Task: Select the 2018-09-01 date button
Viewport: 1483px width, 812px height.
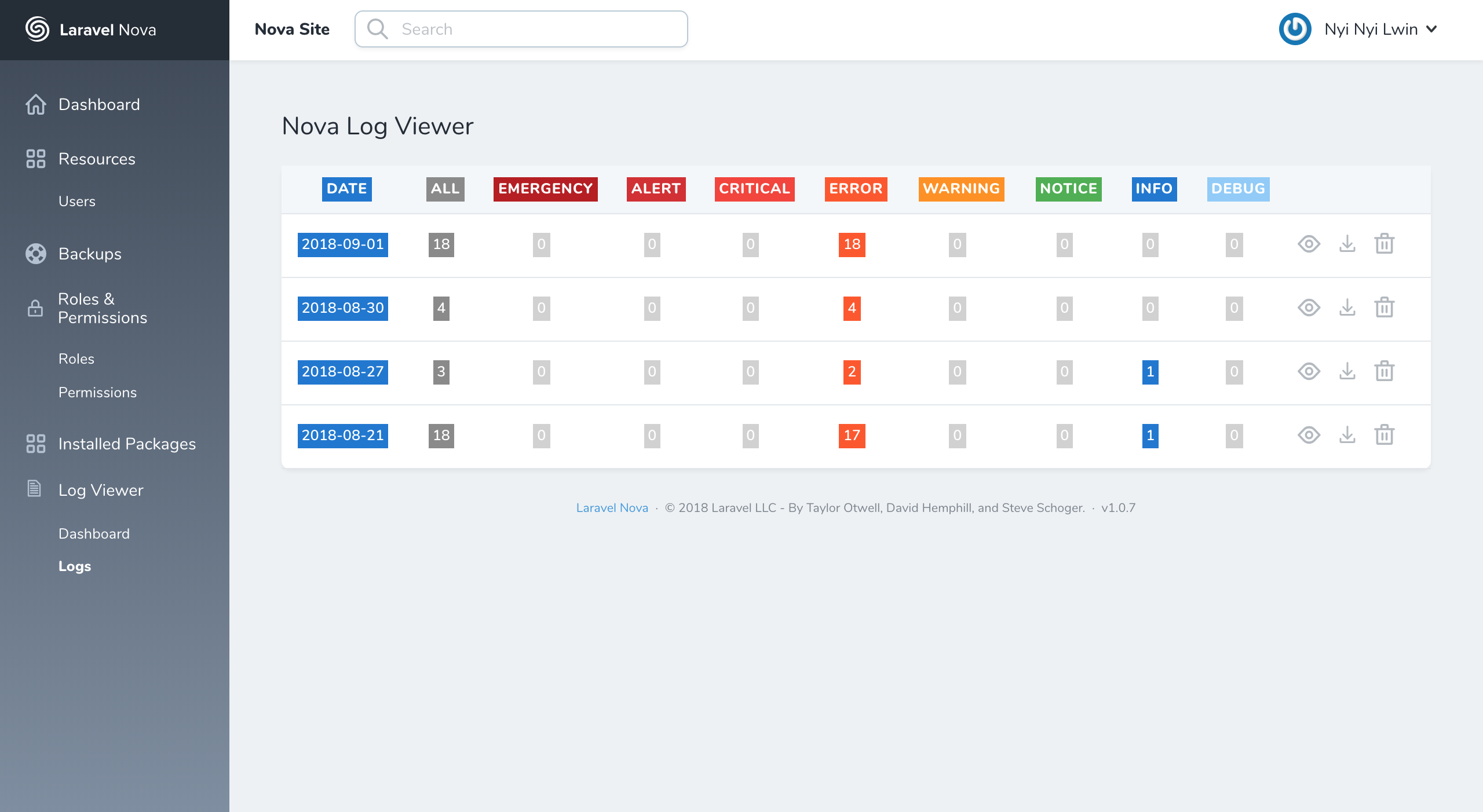Action: [342, 244]
